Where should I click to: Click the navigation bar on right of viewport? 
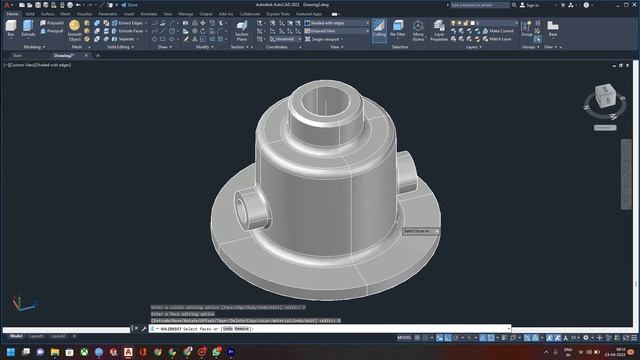(626, 174)
